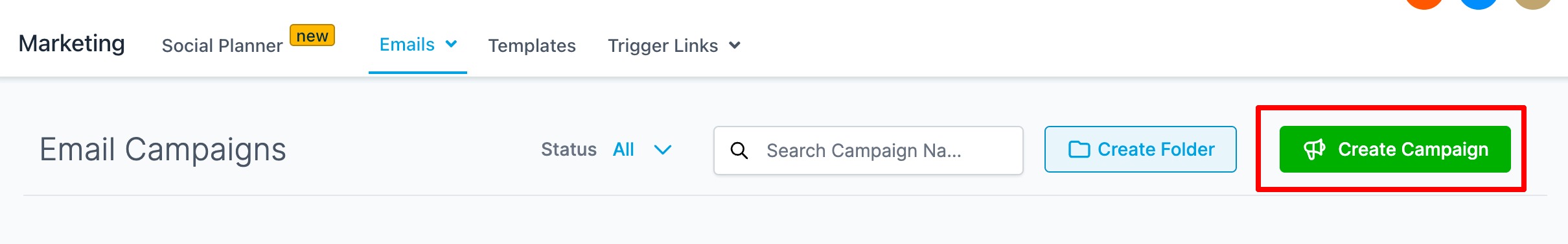The image size is (1568, 244).
Task: Click the yellow "new" badge
Action: 312,36
